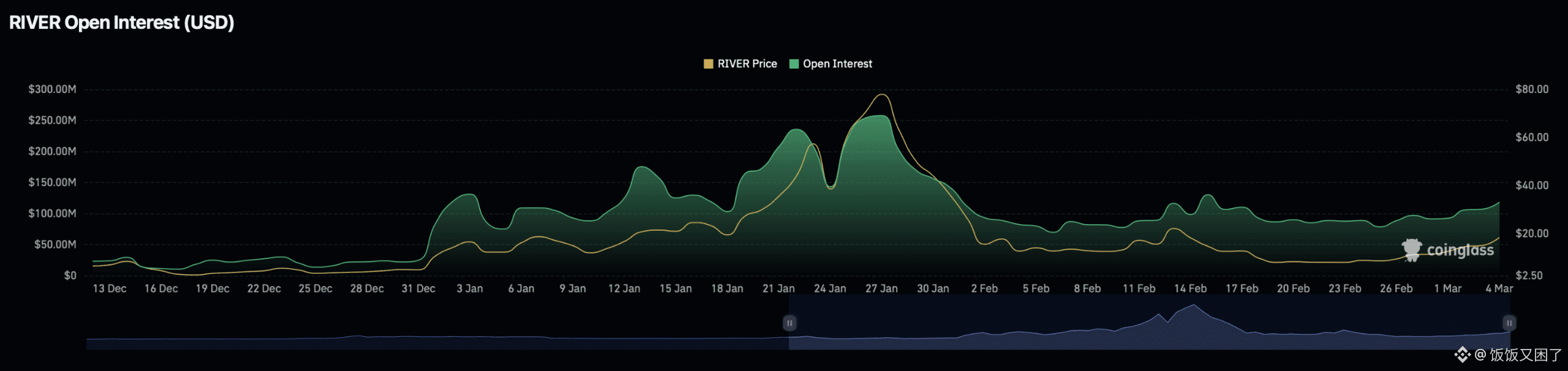
Task: Click the 5 Feb date label
Action: [x=1036, y=288]
